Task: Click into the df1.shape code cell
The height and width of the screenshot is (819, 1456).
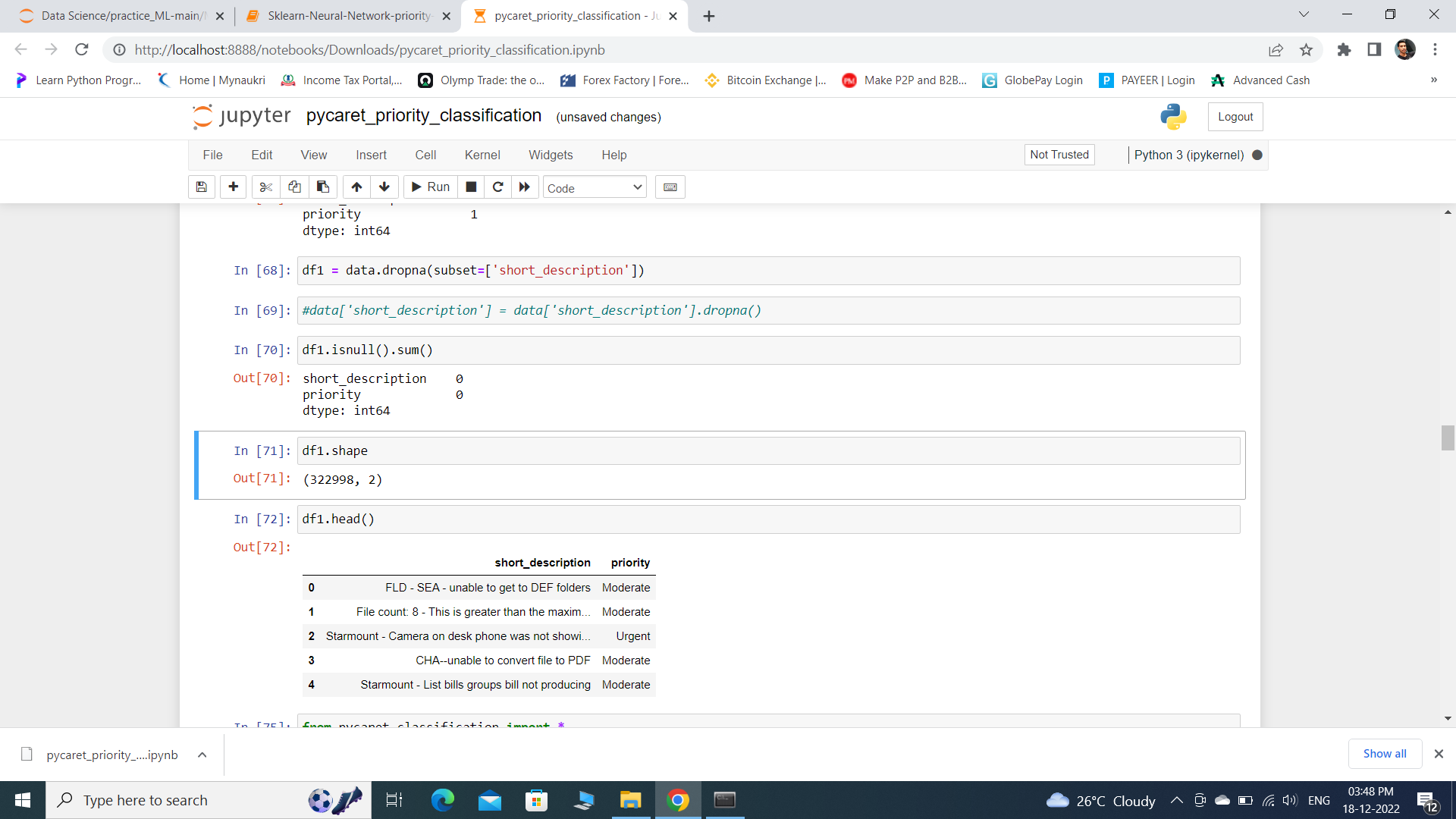Action: [767, 451]
